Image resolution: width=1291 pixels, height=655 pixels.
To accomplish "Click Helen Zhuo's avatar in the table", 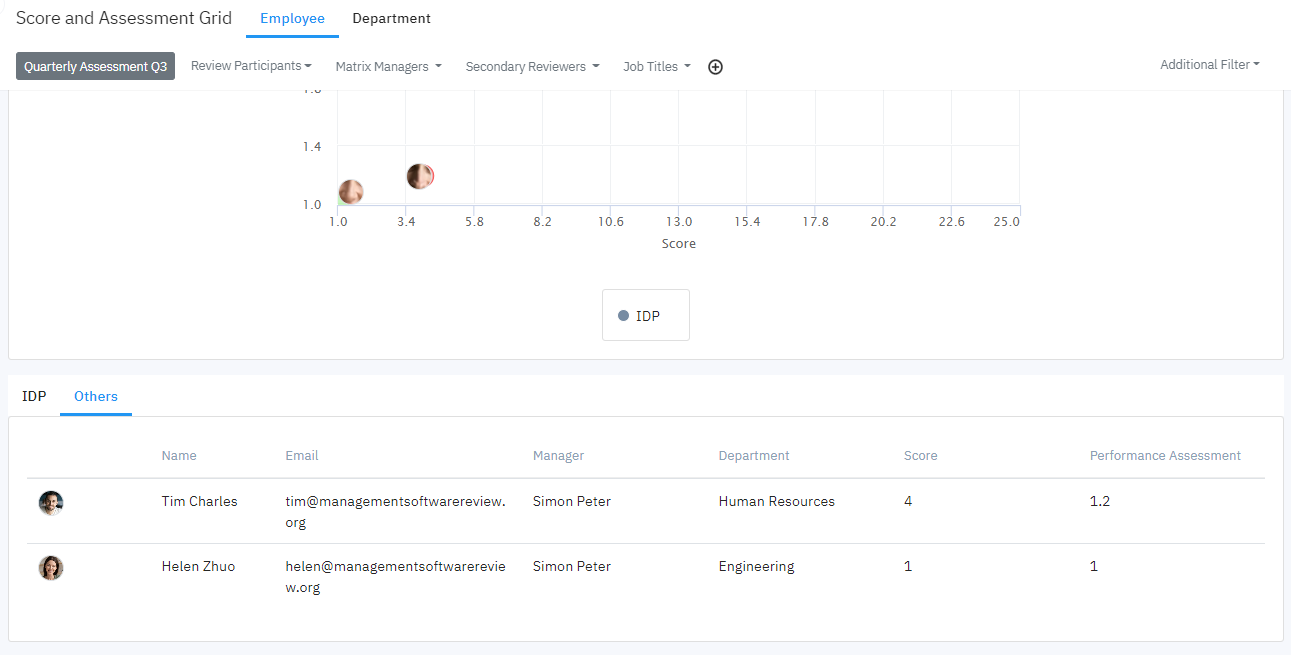I will (51, 568).
